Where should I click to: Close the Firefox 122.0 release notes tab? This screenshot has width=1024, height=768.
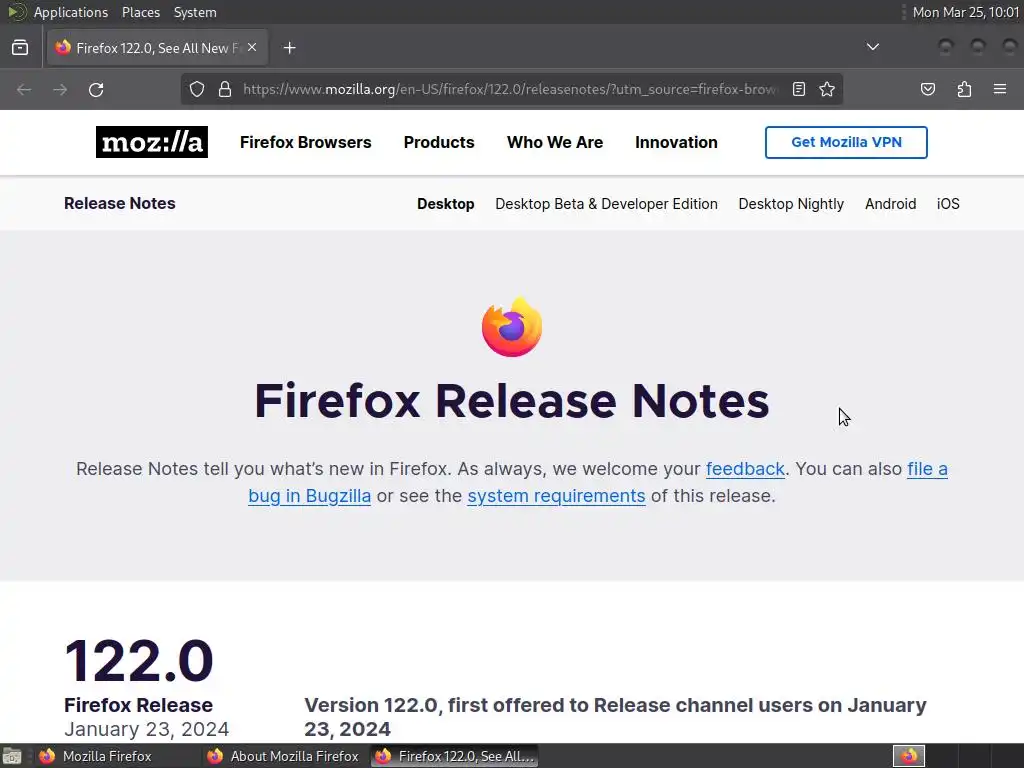(252, 47)
